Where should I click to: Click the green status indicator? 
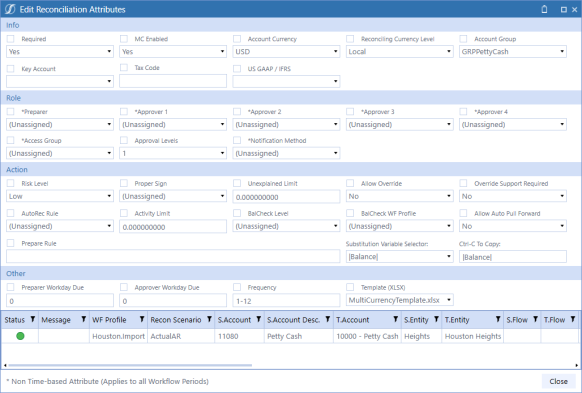[x=20, y=336]
